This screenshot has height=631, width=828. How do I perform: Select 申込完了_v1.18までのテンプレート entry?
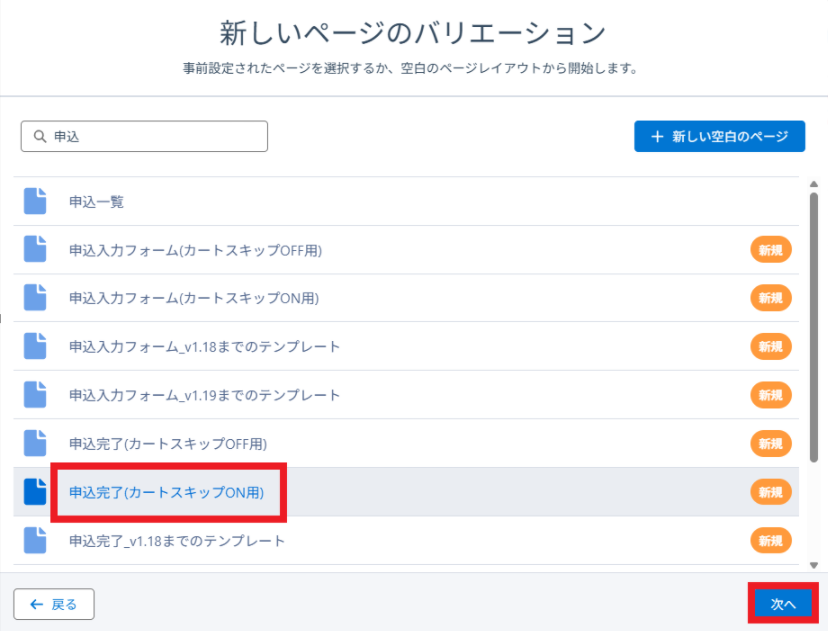point(177,541)
